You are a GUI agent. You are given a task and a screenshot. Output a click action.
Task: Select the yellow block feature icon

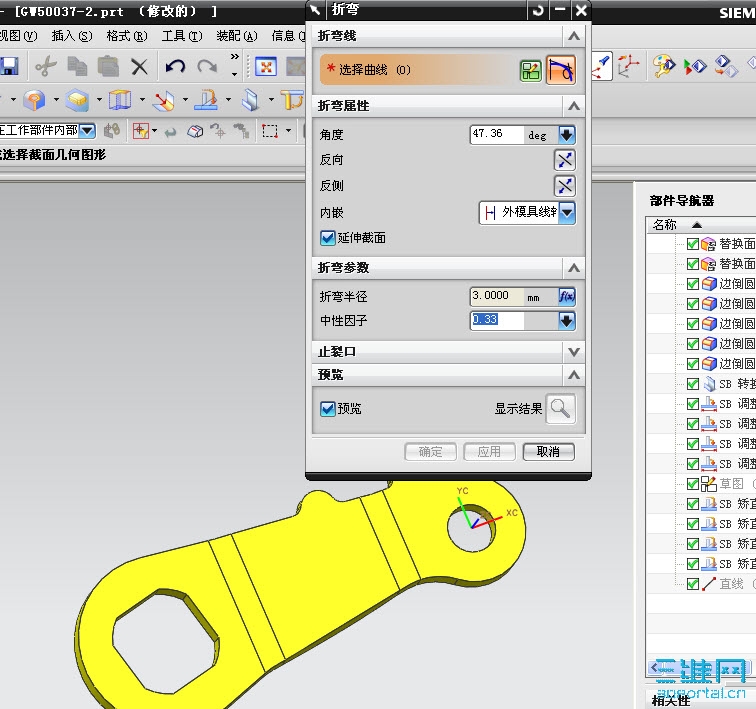(x=77, y=100)
